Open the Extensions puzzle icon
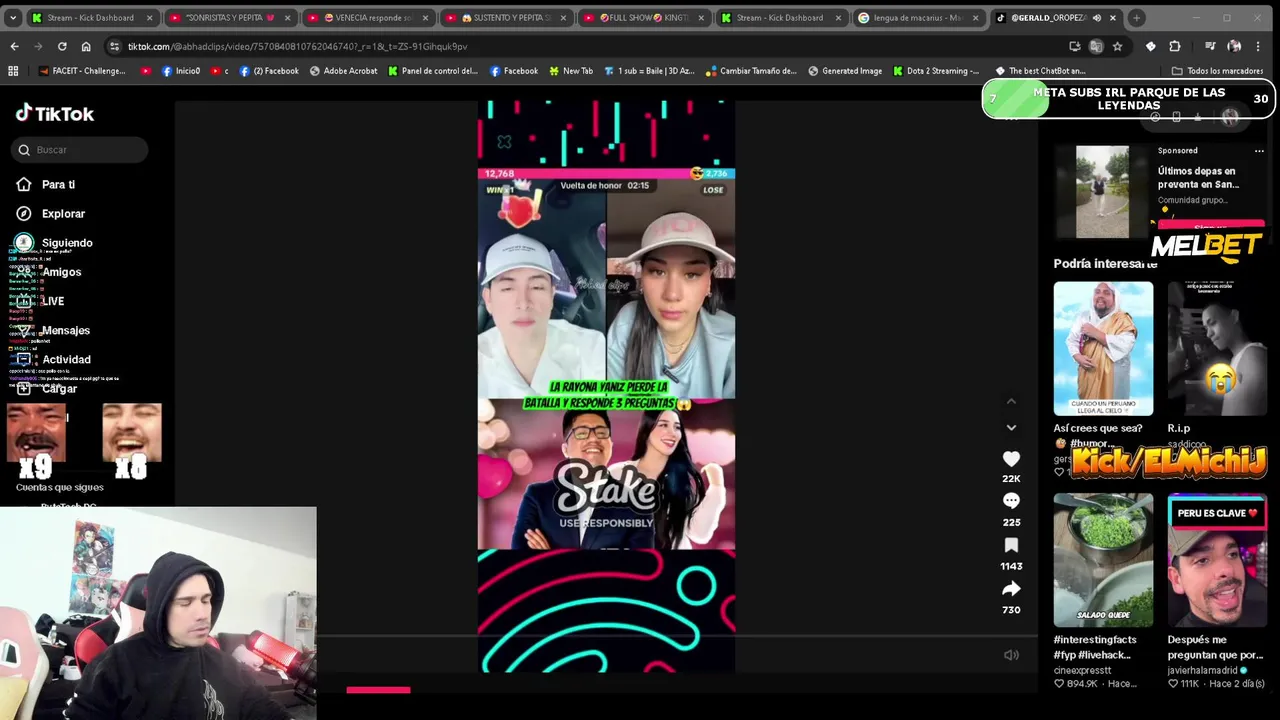The height and width of the screenshot is (720, 1280). click(1175, 46)
